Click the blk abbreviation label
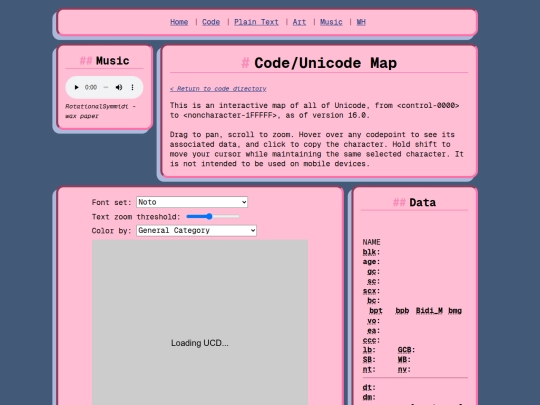The height and width of the screenshot is (405, 540). 371,252
